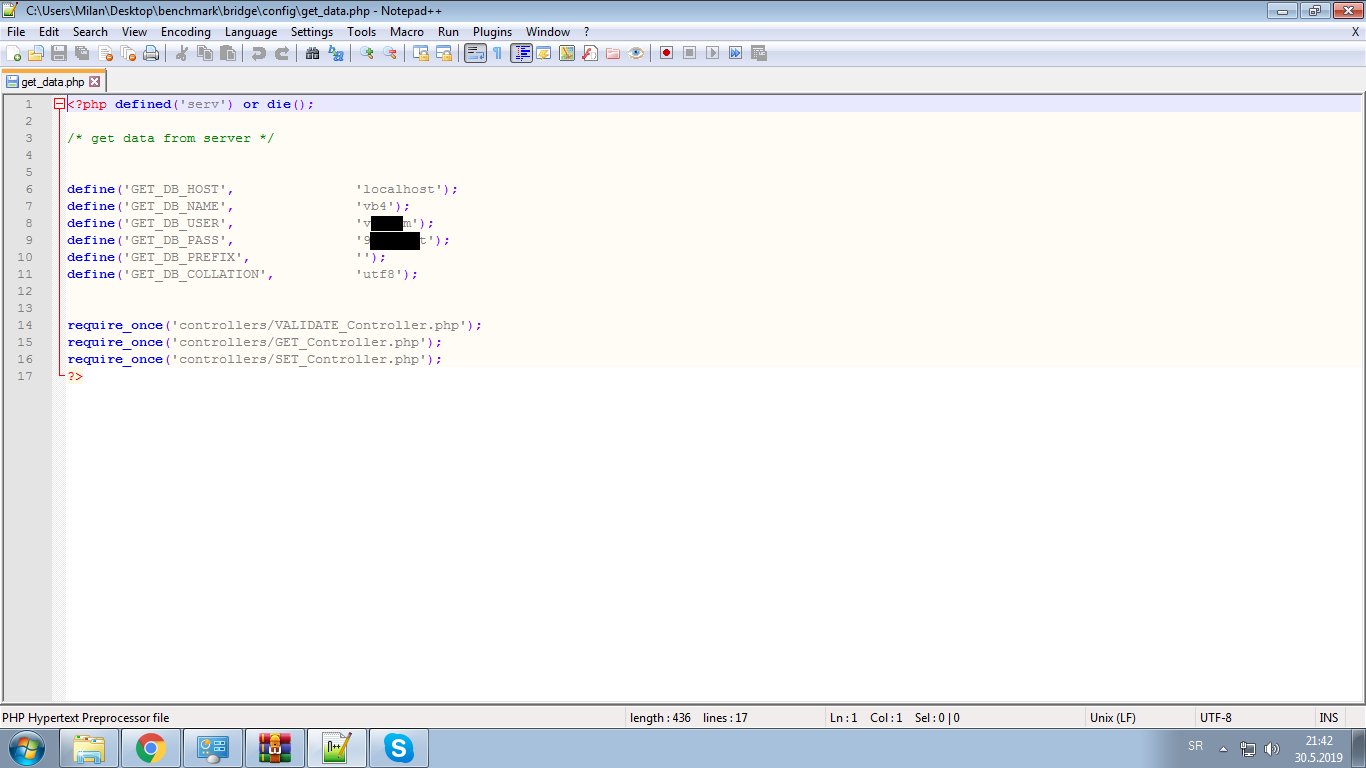This screenshot has width=1366, height=768.
Task: Click the Paste toolbar icon
Action: 228,53
